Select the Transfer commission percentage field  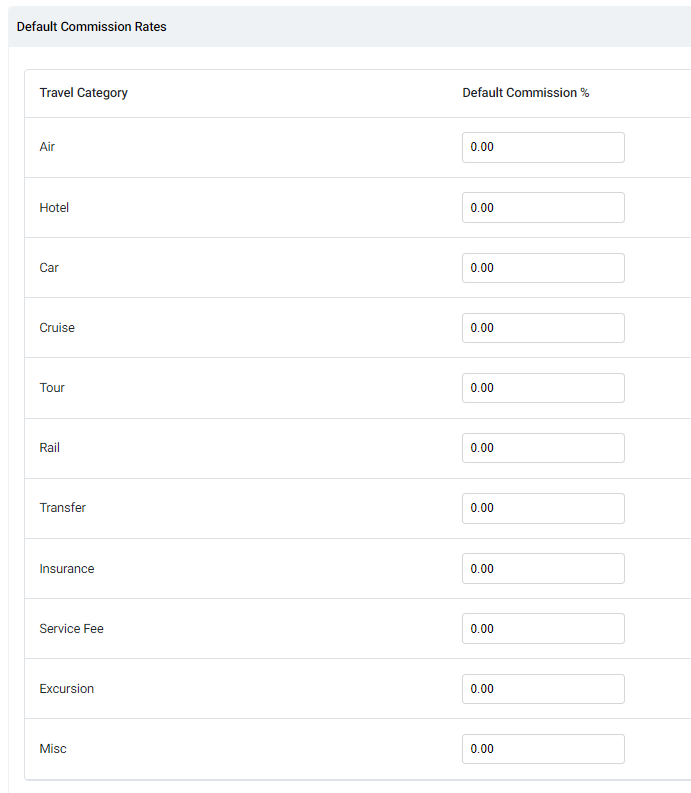point(543,508)
